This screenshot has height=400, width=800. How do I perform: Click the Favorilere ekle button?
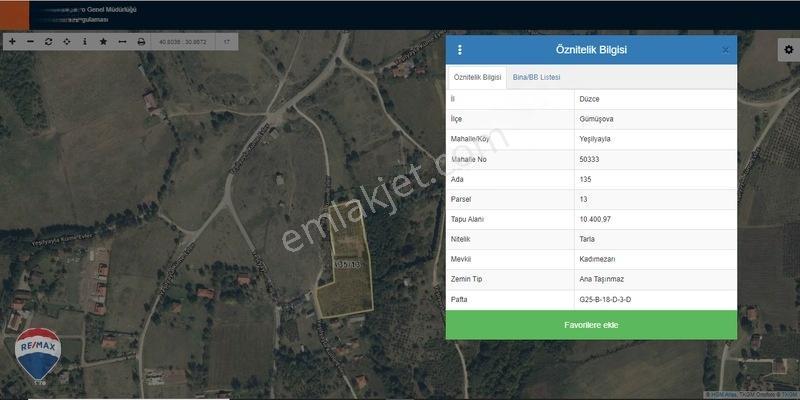click(x=591, y=325)
